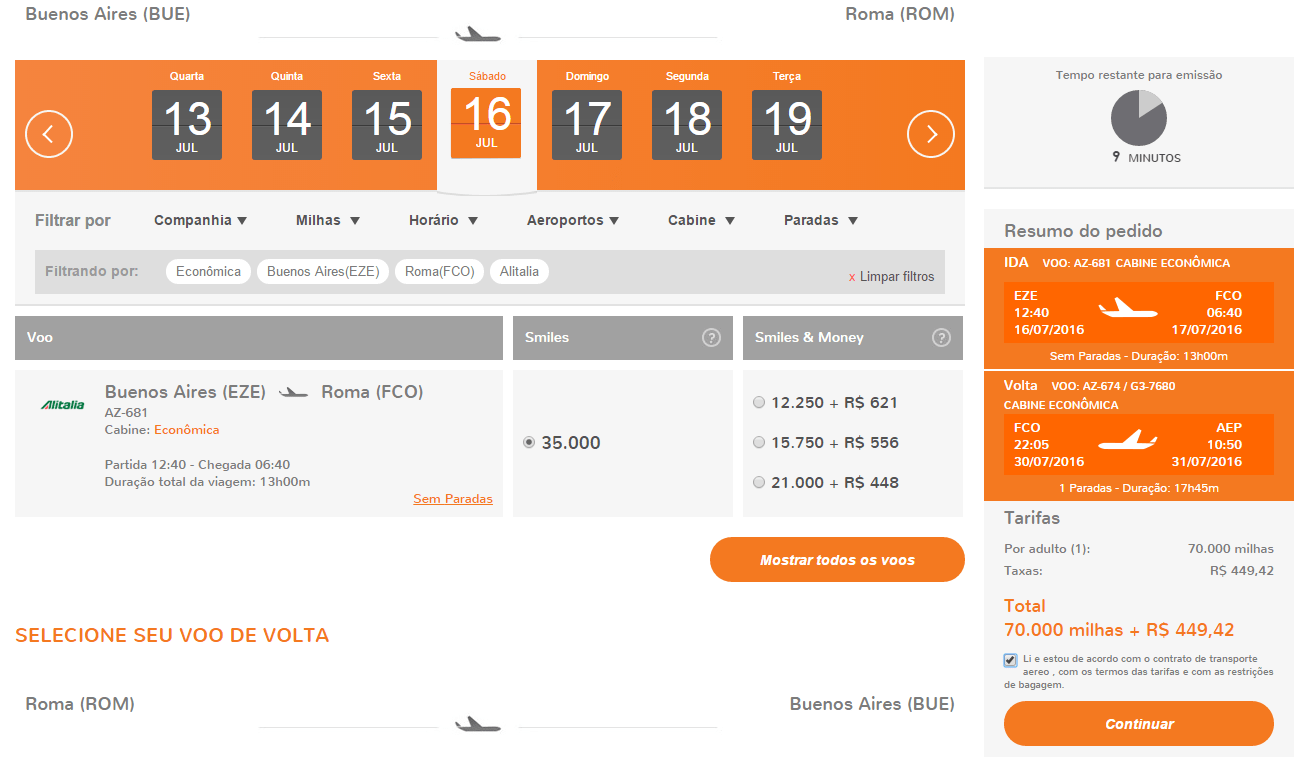Toggle the transport contract agreement checkbox
Image resolution: width=1296 pixels, height=757 pixels.
pos(1010,660)
